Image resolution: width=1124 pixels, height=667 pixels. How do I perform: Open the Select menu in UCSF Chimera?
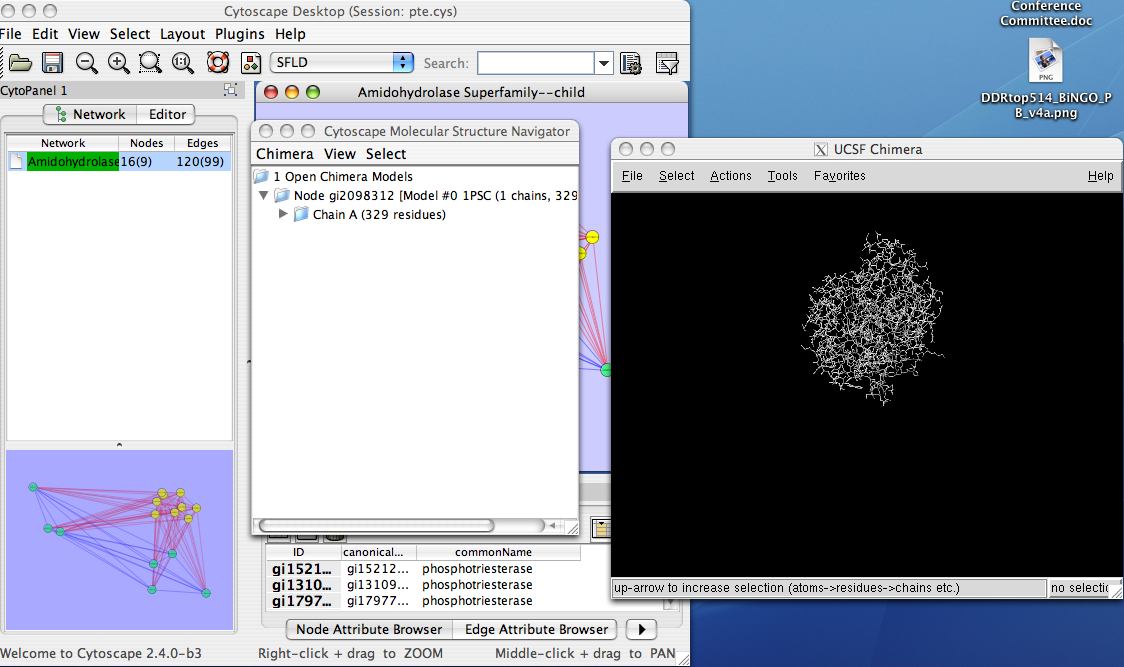[x=677, y=176]
